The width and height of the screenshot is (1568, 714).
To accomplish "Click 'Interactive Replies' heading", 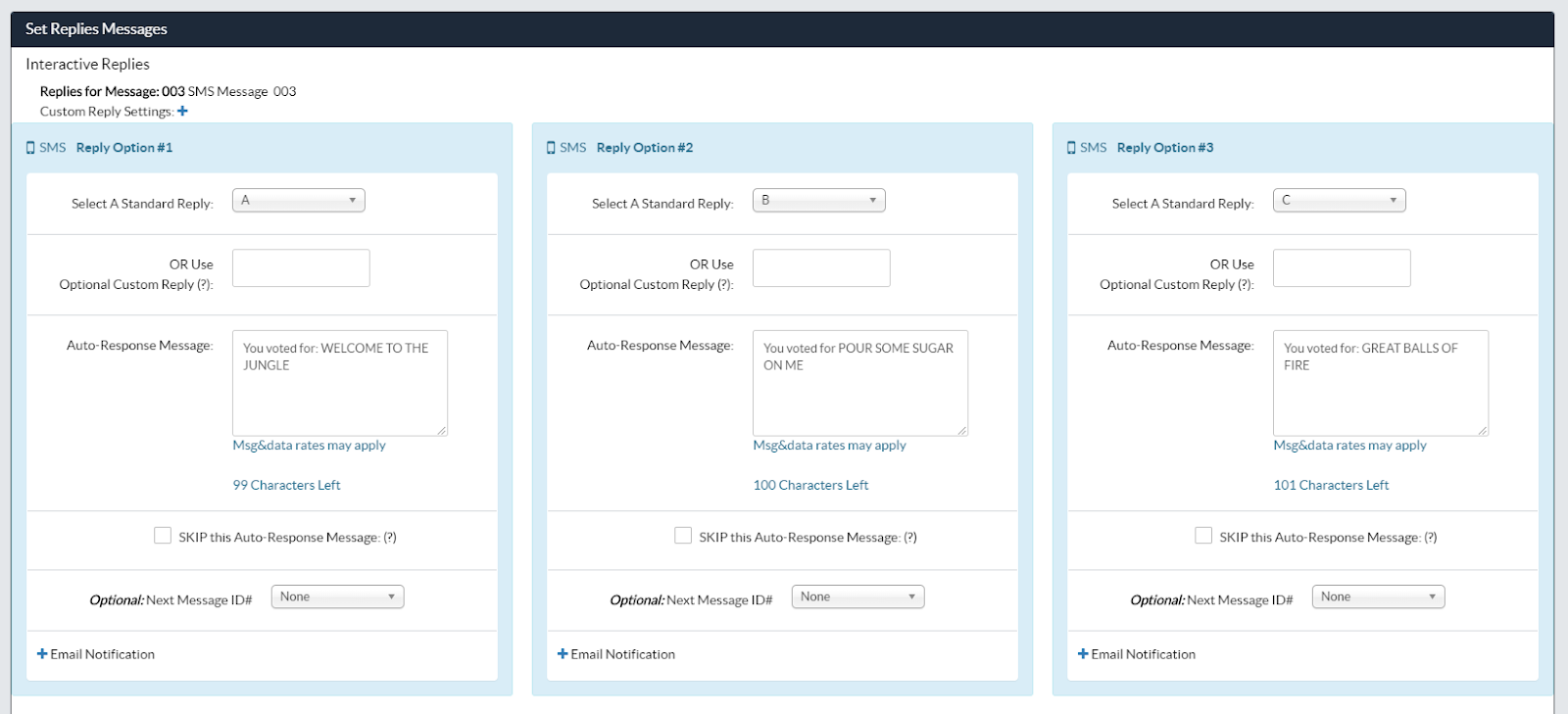I will tap(88, 64).
